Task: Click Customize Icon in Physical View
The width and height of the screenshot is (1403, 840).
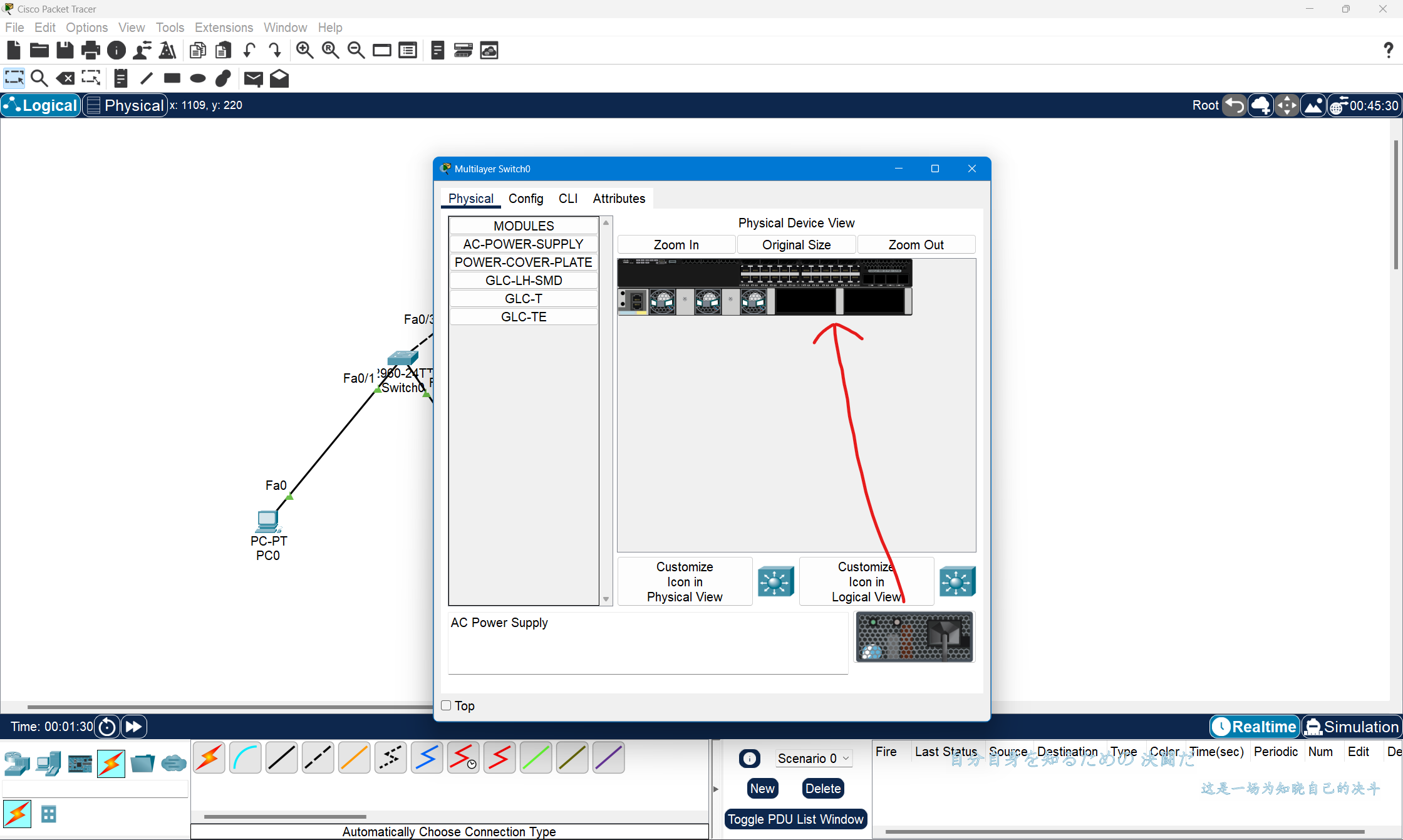Action: [685, 582]
